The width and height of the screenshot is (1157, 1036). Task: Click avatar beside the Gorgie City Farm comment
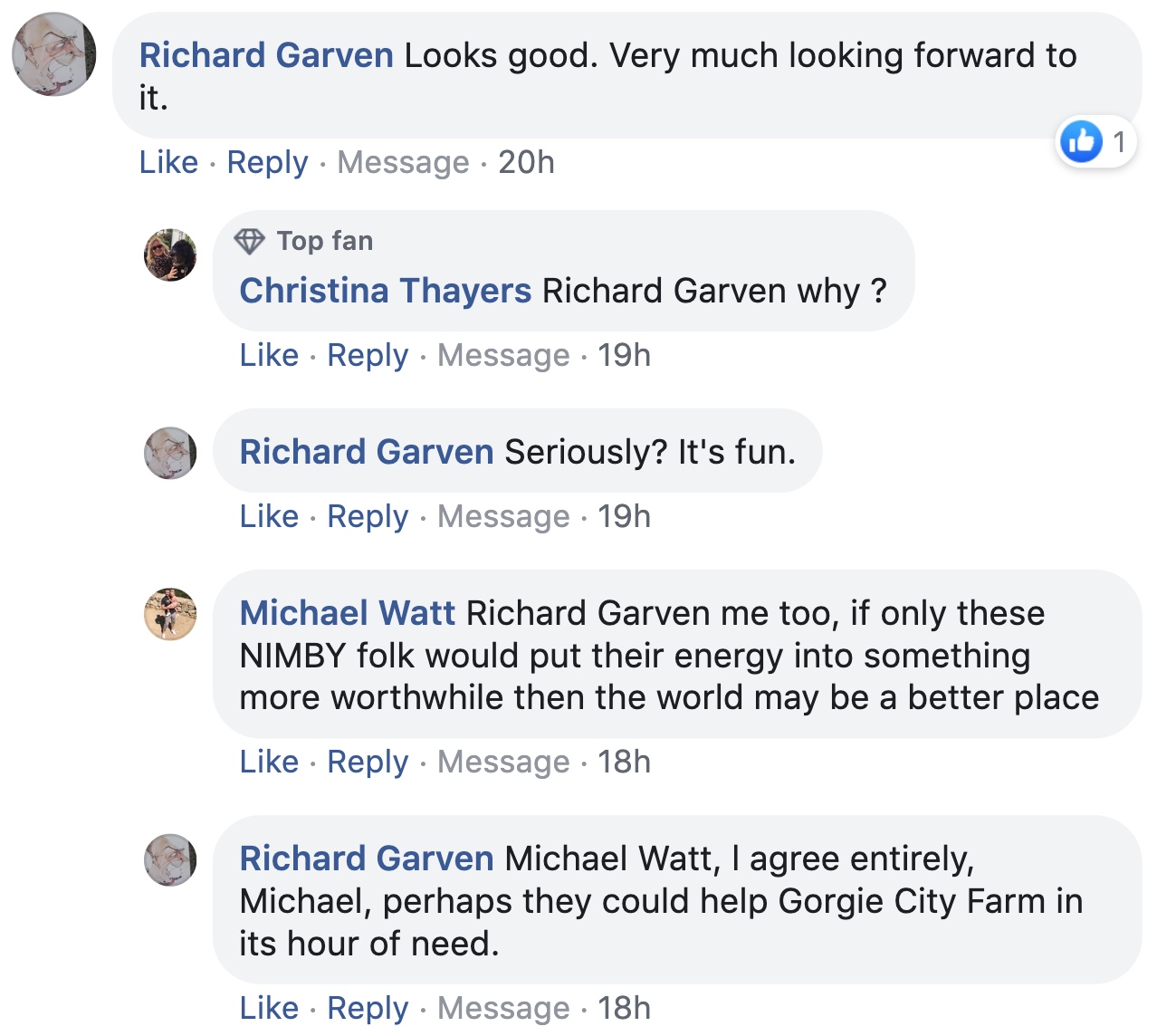170,859
